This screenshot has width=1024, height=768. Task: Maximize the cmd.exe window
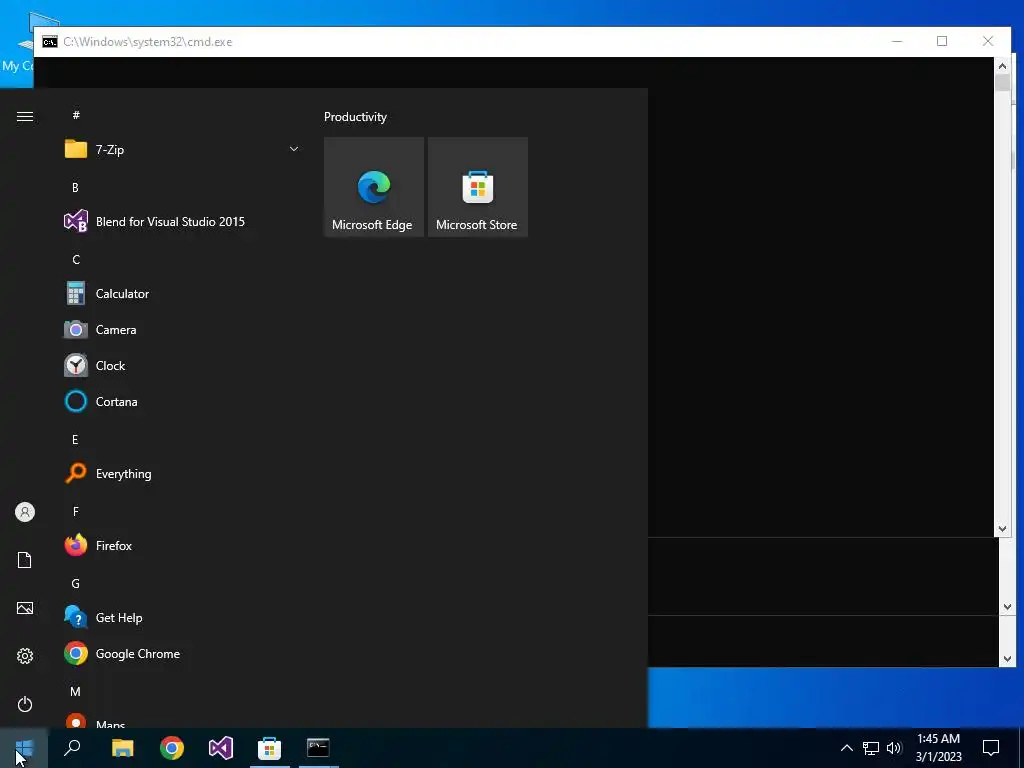coord(942,41)
